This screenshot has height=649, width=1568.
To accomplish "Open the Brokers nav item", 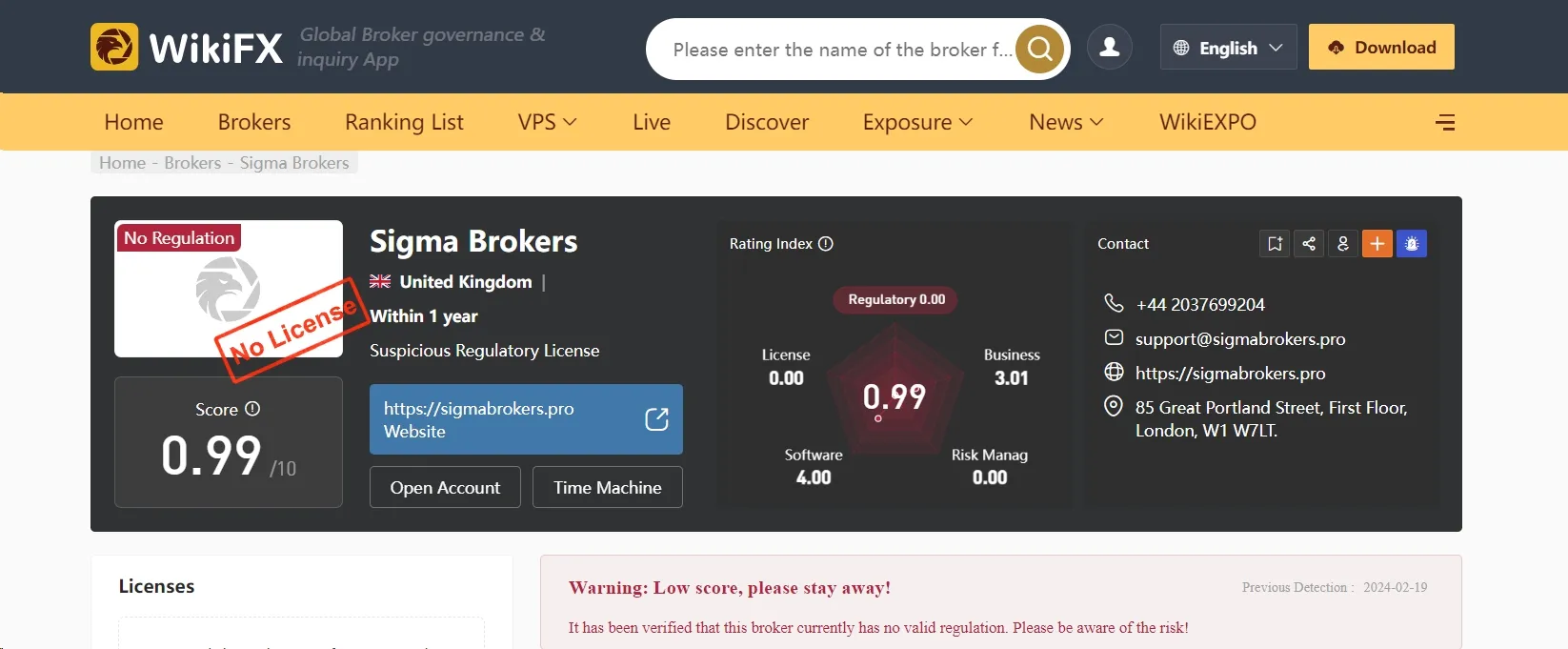I will (254, 122).
